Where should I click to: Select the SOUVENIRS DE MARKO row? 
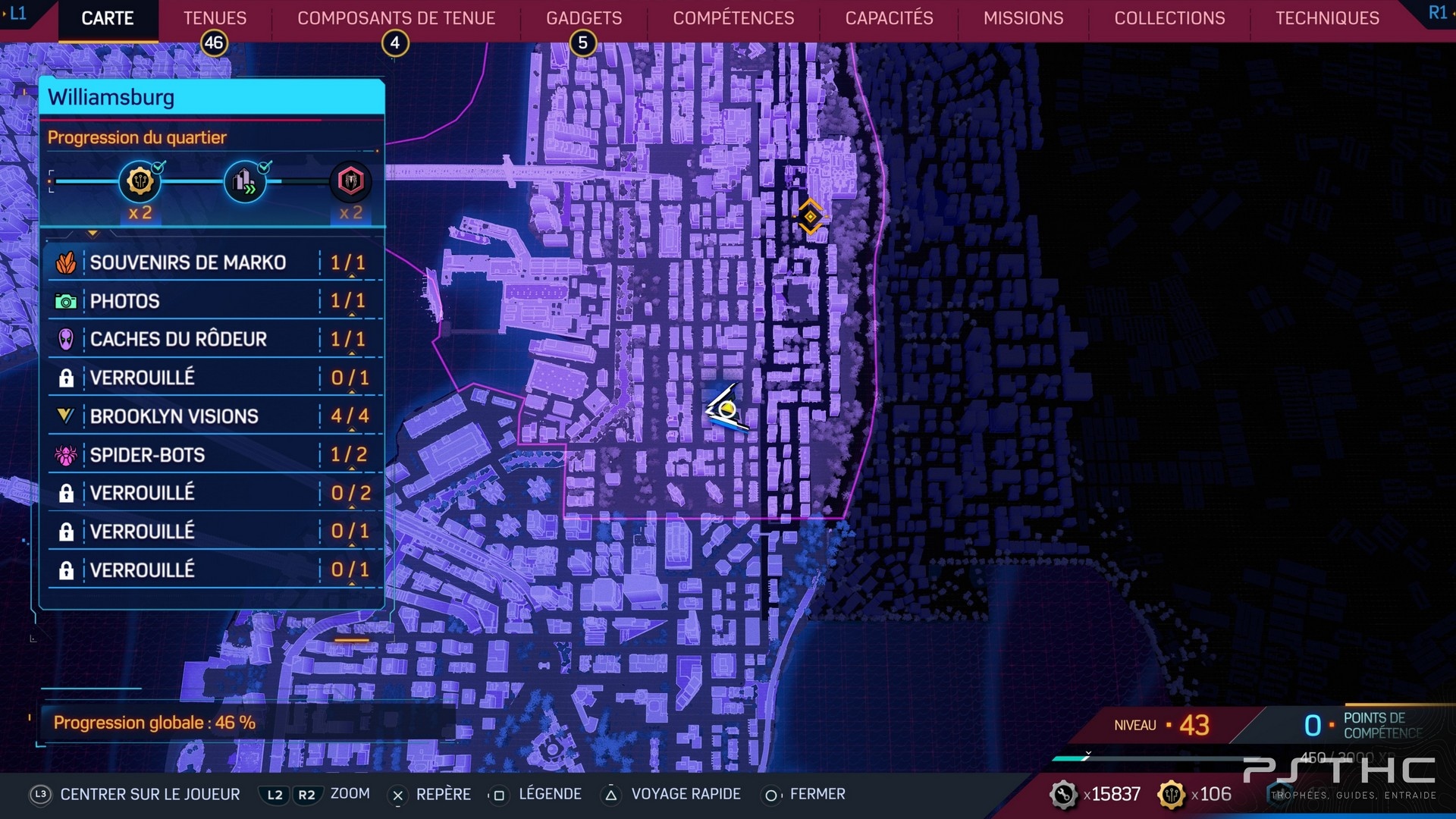coord(215,263)
